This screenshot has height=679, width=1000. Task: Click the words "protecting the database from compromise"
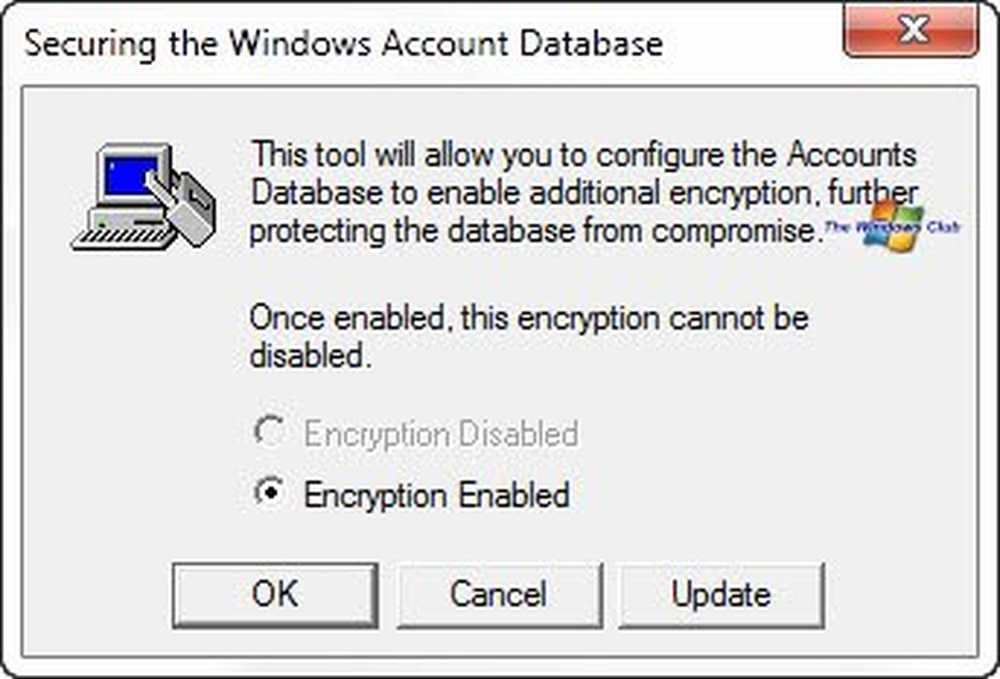click(x=533, y=230)
